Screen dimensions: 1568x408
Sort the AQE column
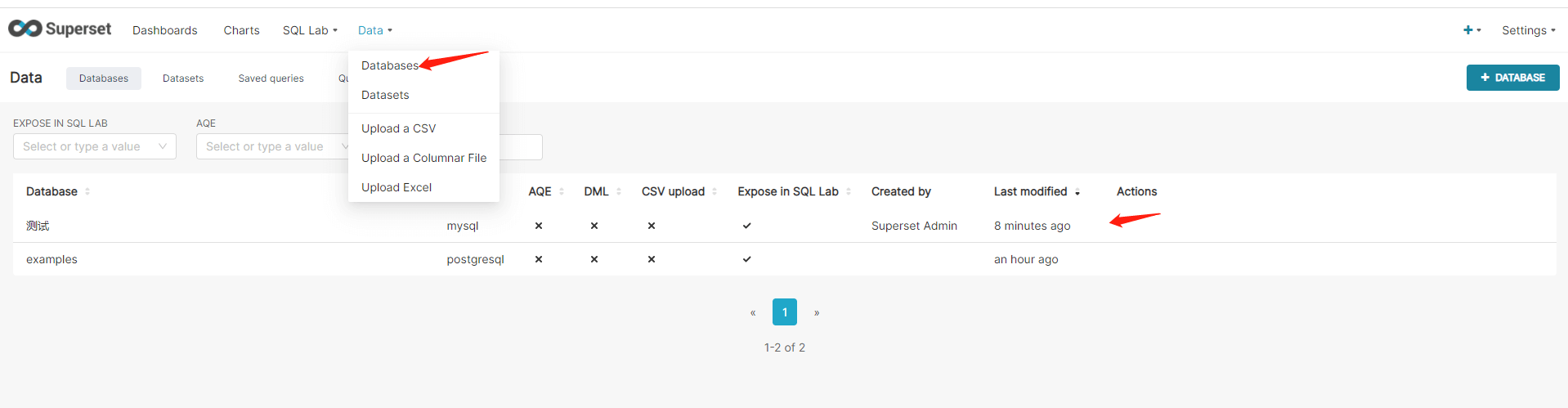(562, 191)
